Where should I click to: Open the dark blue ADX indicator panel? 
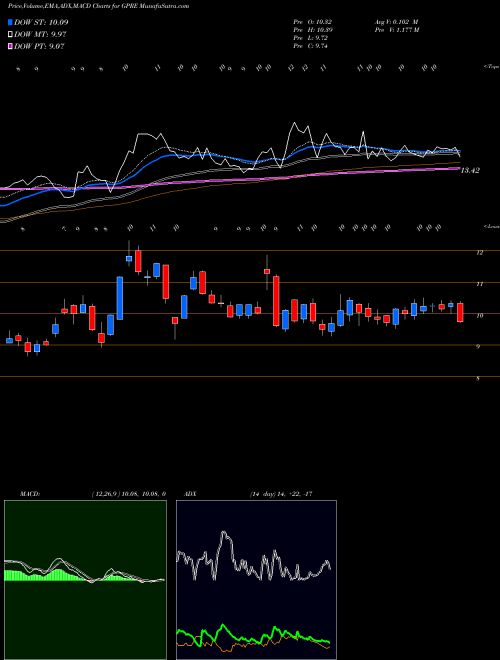coord(256,580)
